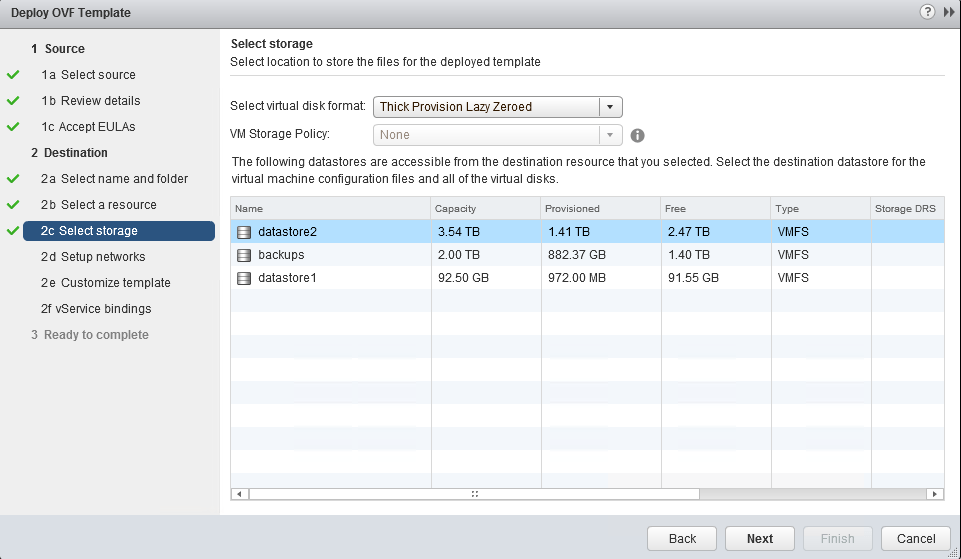The image size is (961, 559).
Task: Expand the dialog with double-arrow icon
Action: click(x=949, y=12)
